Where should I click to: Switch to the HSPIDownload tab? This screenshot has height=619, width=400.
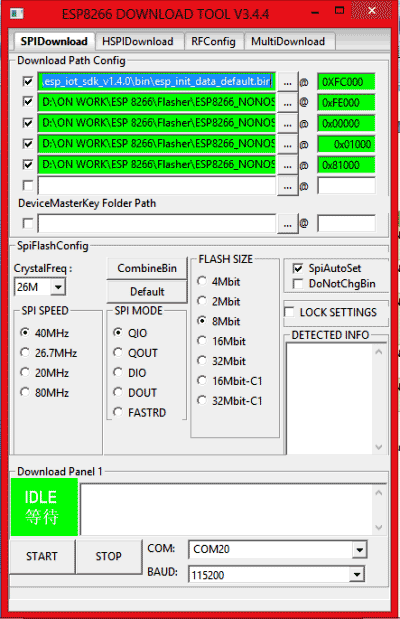[138, 41]
